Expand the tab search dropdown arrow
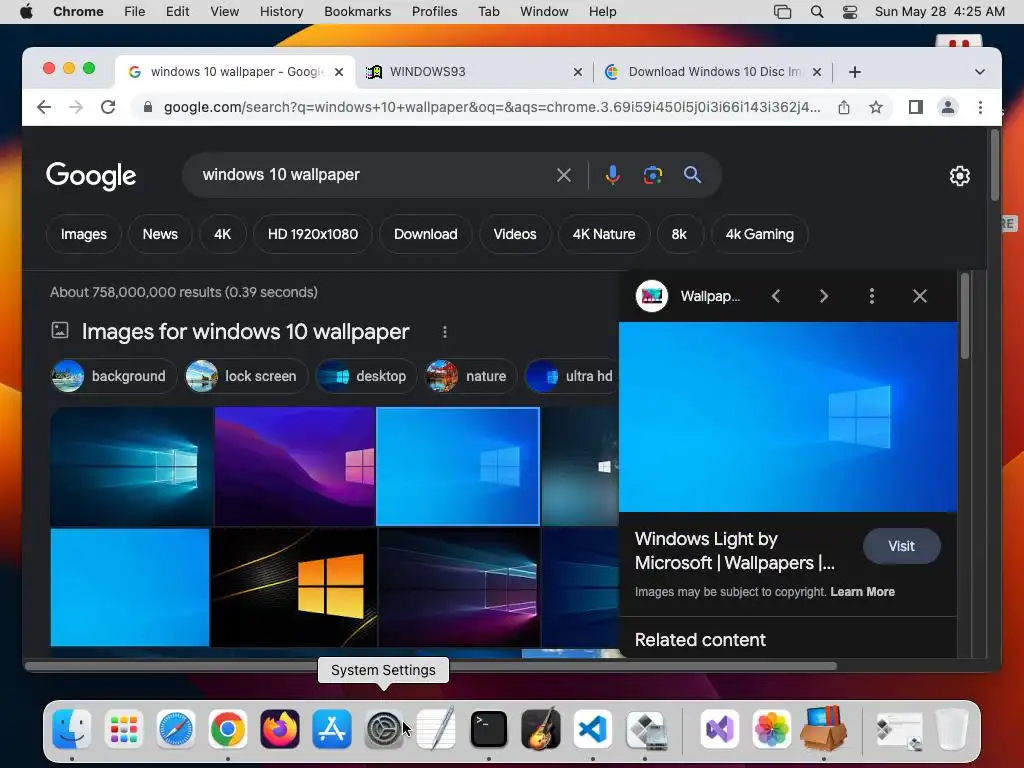Image resolution: width=1024 pixels, height=768 pixels. click(980, 72)
